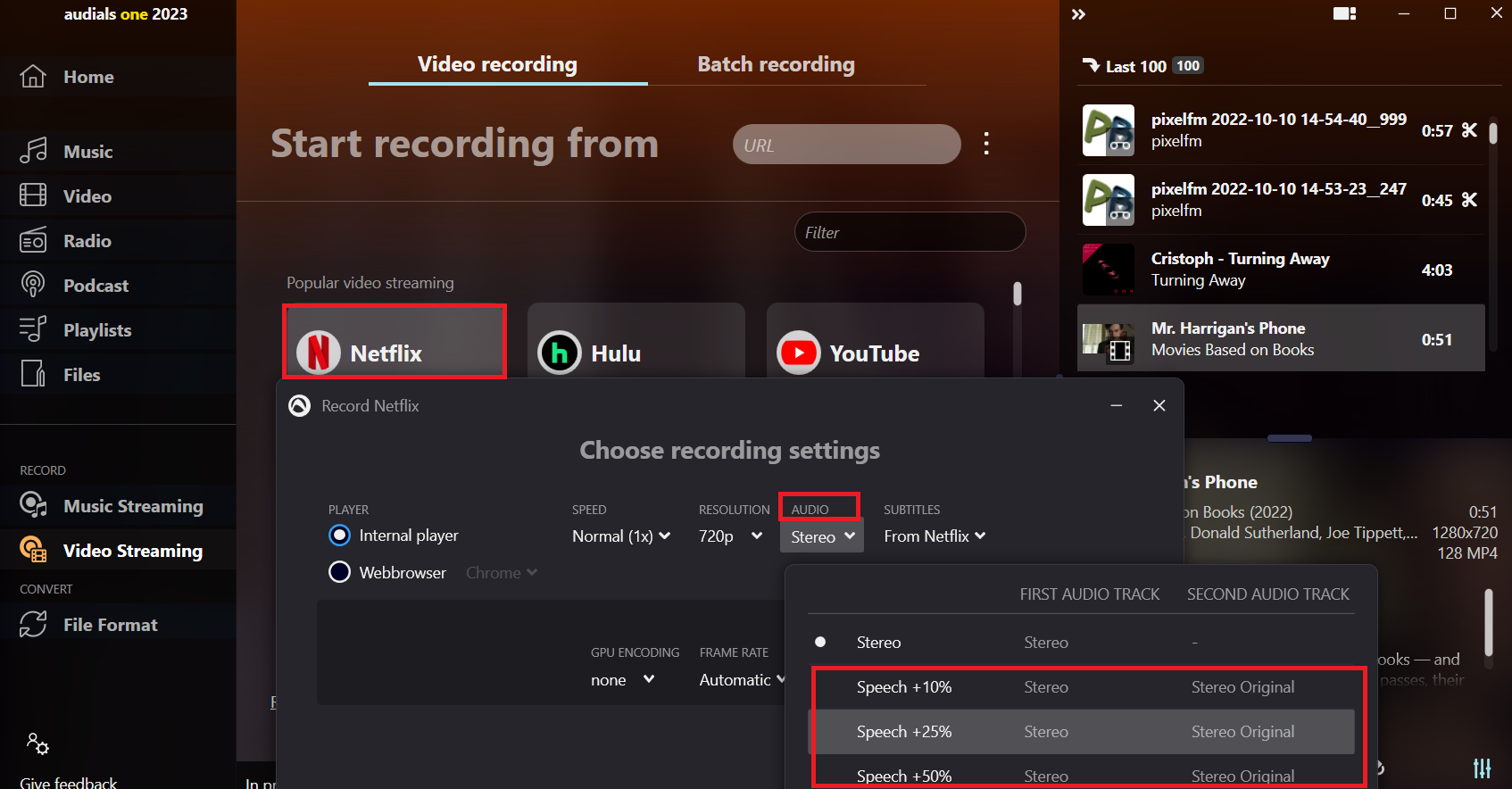Viewport: 1512px width, 789px height.
Task: Expand the Chrome browser dropdown
Action: 502,573
